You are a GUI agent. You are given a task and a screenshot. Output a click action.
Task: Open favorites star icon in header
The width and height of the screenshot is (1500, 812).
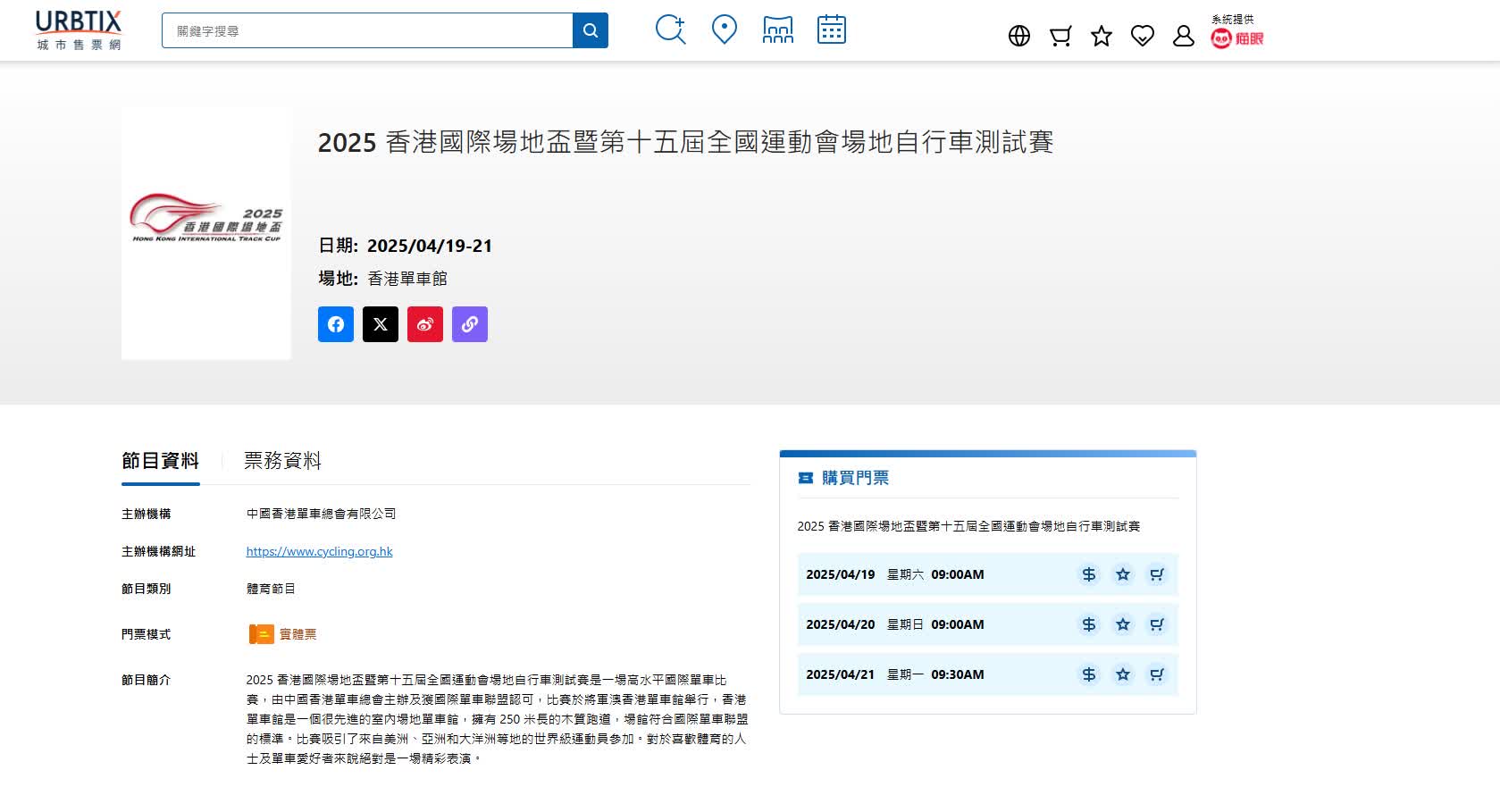coord(1101,36)
